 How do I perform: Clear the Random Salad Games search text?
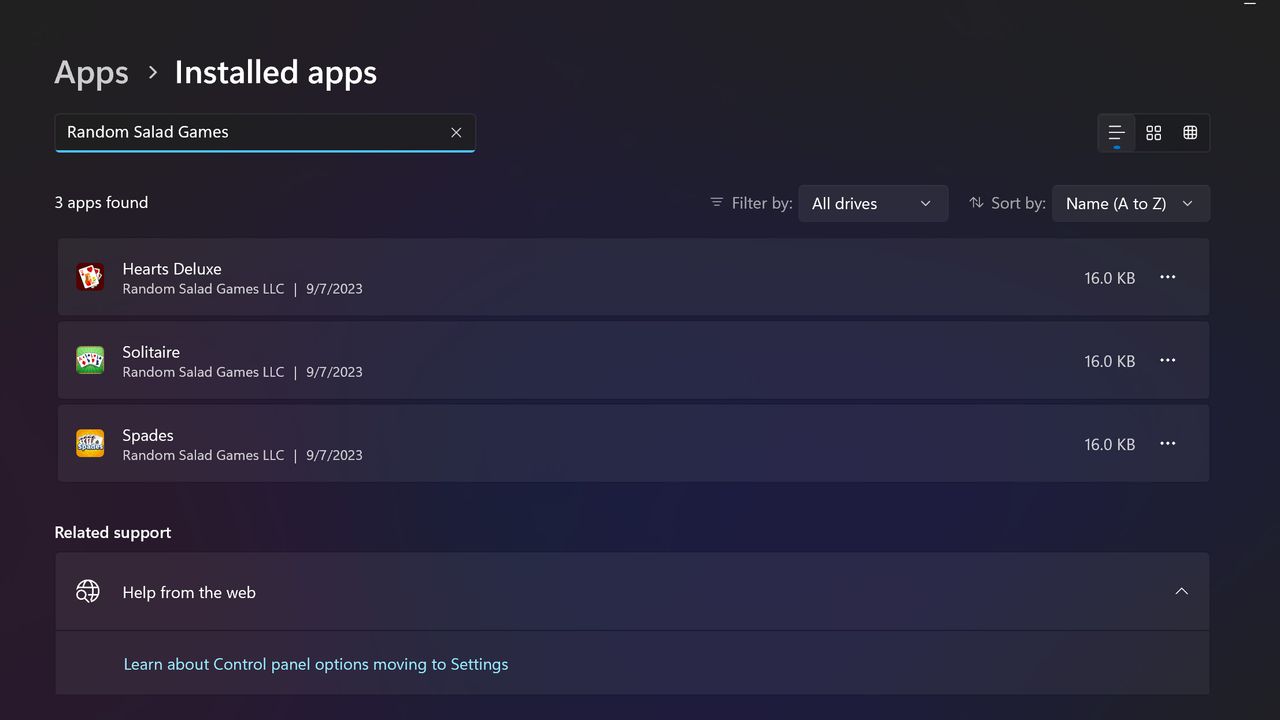tap(456, 132)
